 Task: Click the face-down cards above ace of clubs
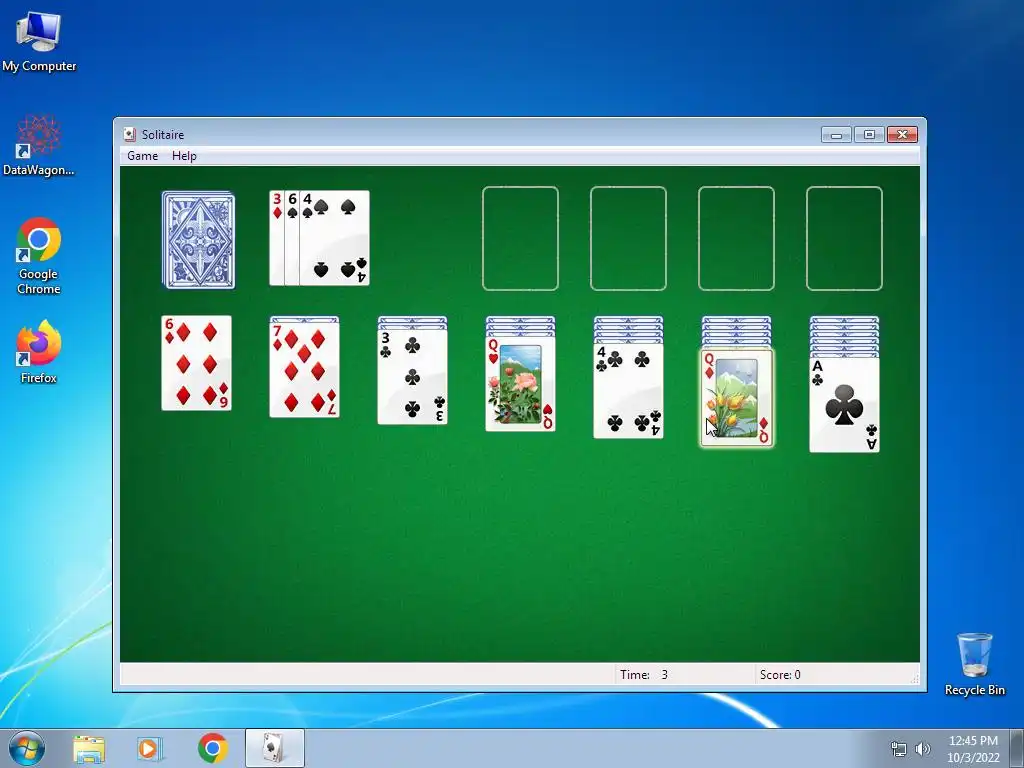coord(844,336)
